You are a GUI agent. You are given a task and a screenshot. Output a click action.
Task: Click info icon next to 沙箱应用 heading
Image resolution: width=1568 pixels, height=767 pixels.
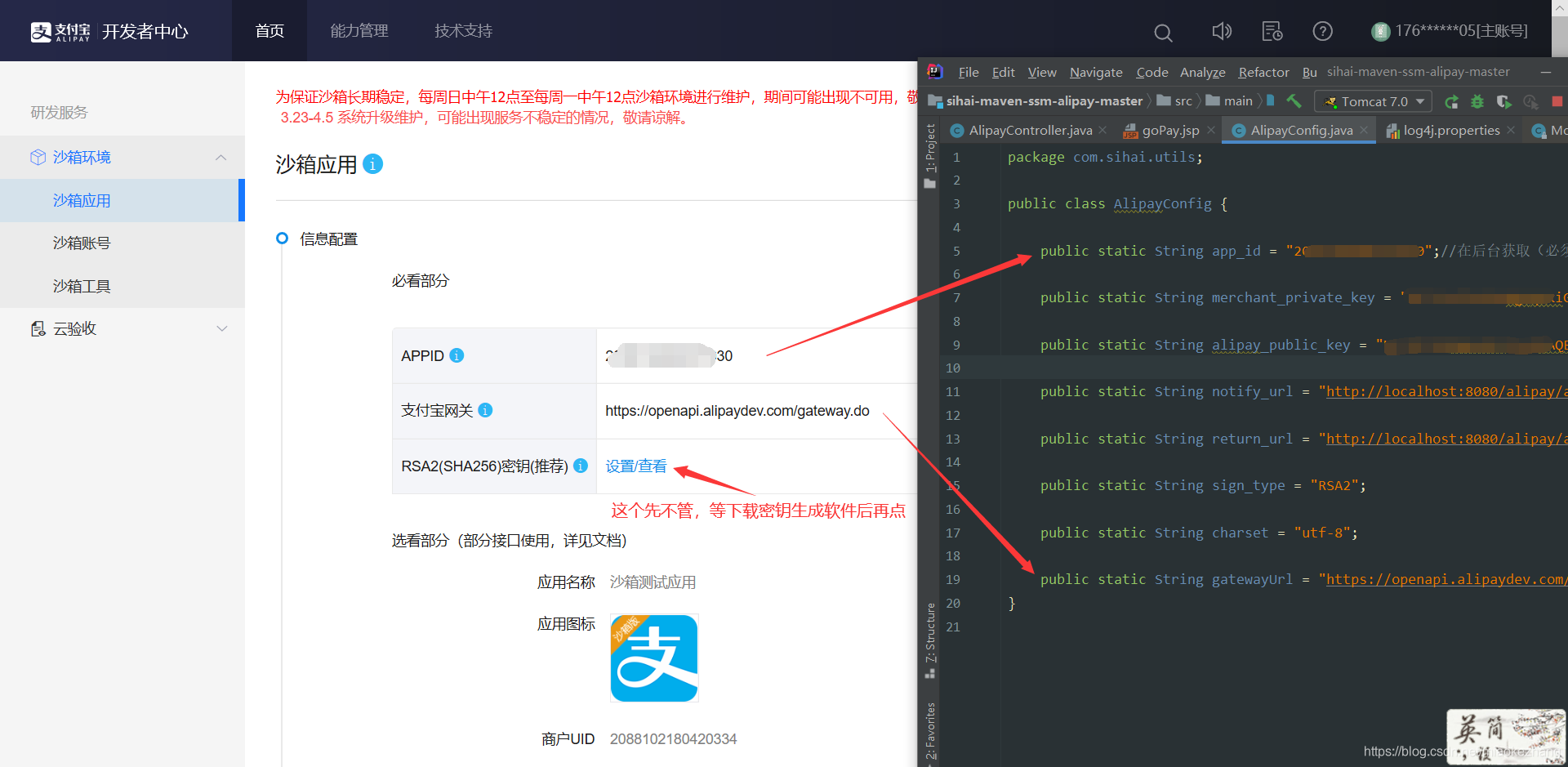[x=372, y=164]
